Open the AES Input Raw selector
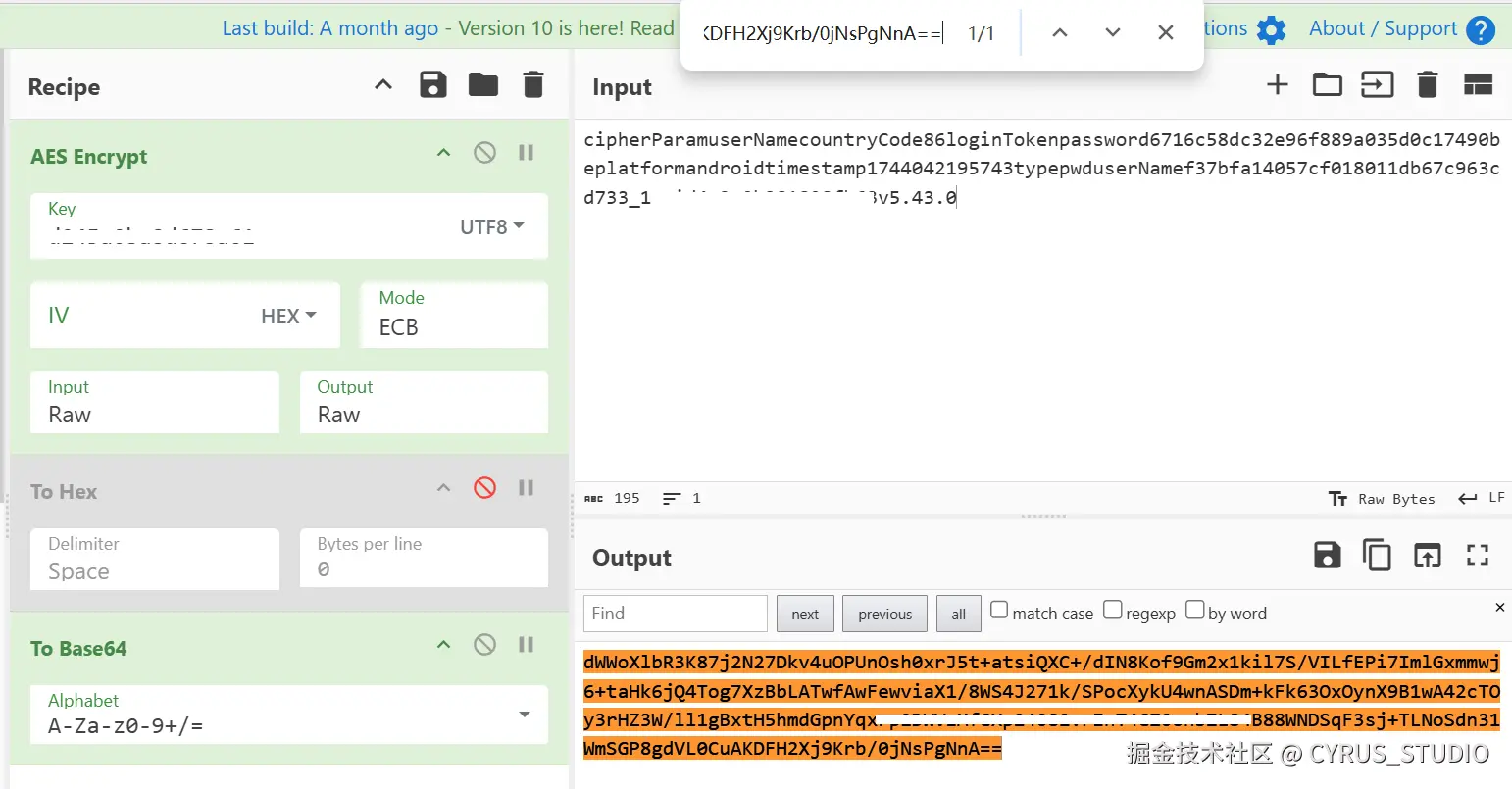 coord(155,402)
